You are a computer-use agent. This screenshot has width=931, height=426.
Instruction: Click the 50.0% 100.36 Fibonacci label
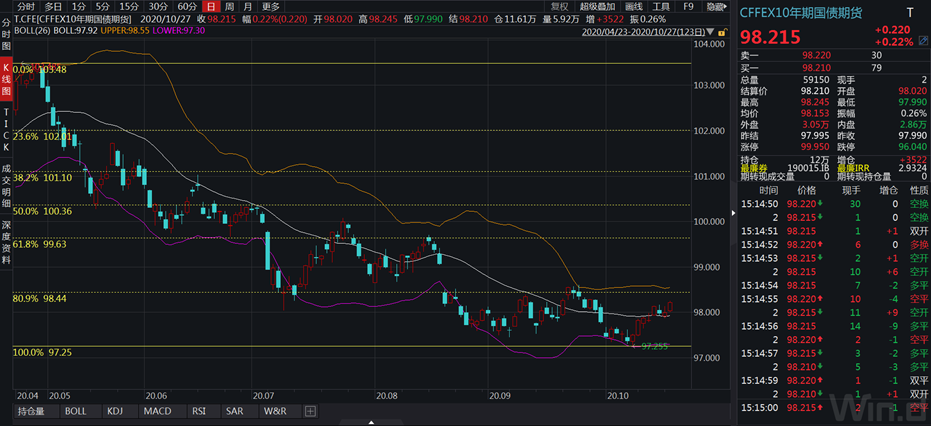[42, 211]
